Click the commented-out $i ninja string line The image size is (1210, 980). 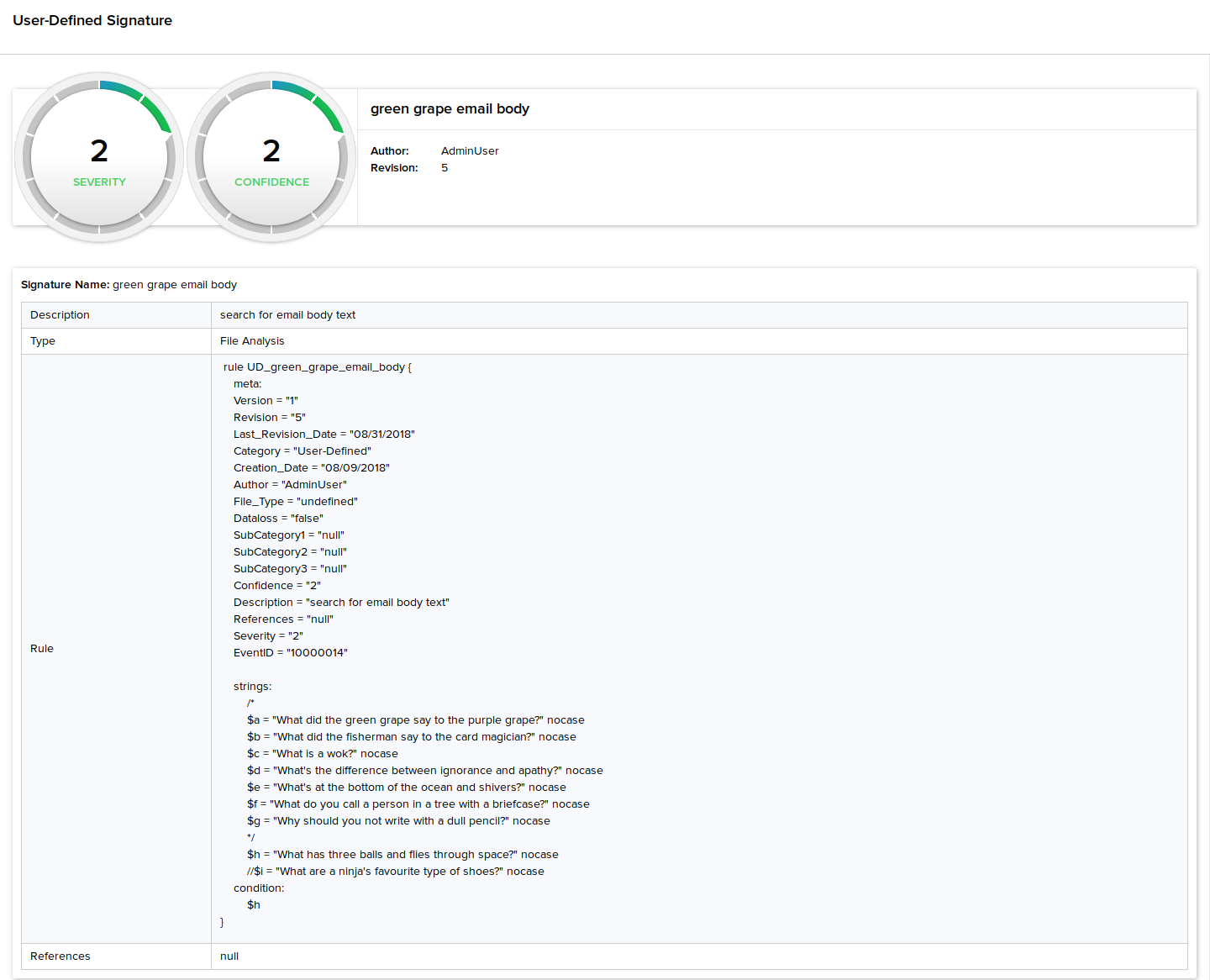395,872
